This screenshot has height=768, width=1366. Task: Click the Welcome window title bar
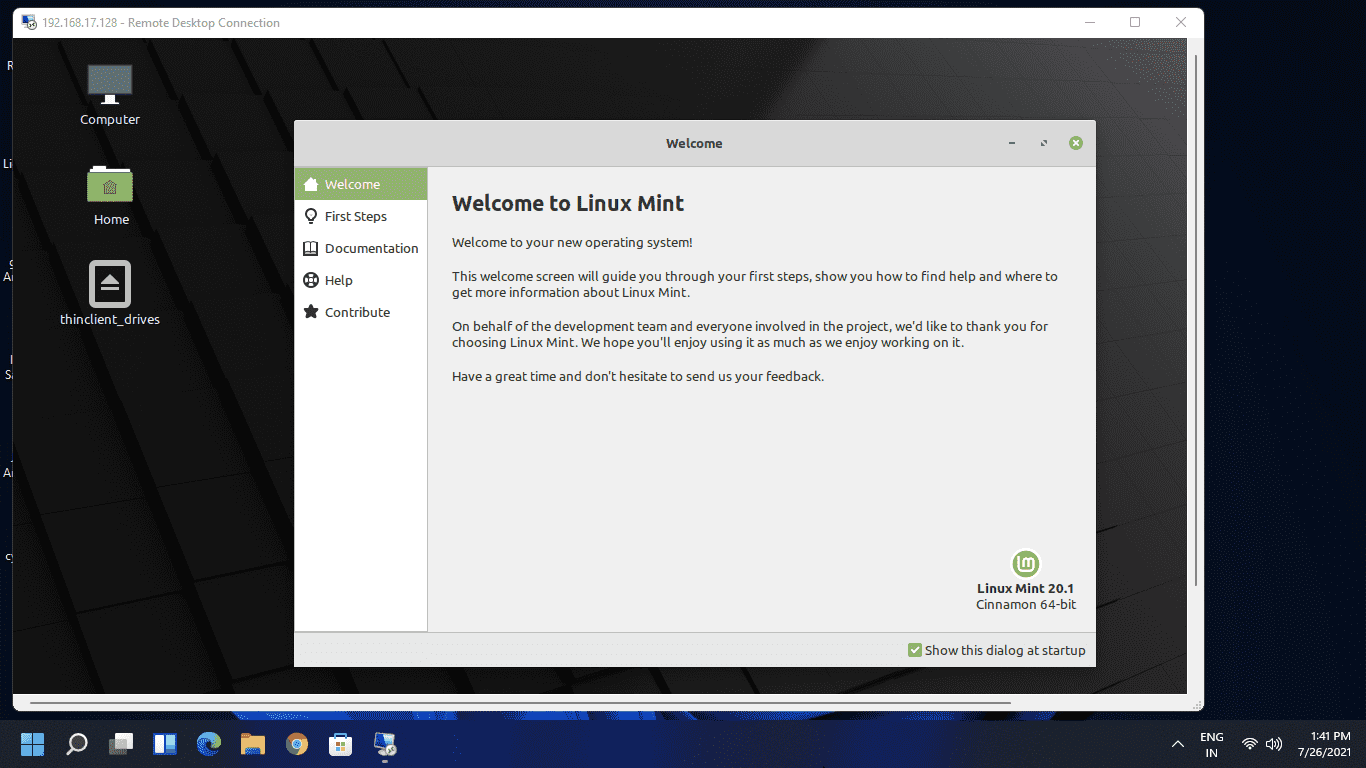pyautogui.click(x=694, y=143)
